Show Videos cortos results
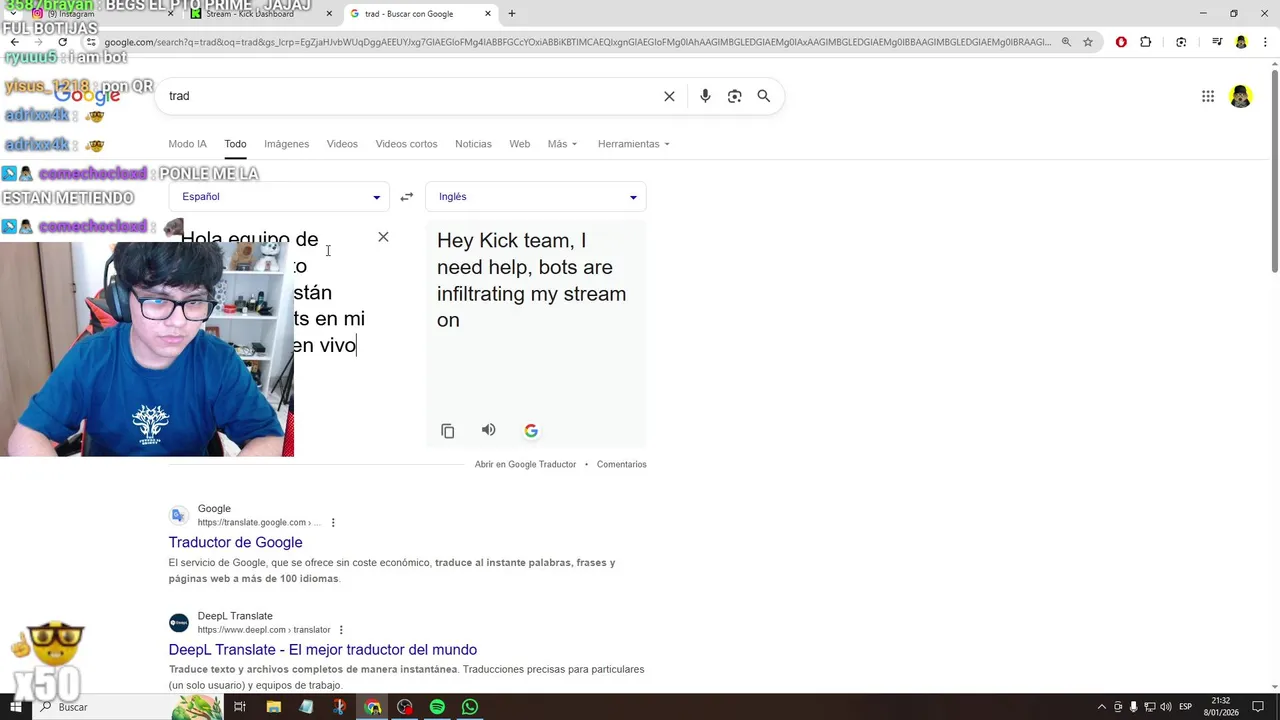This screenshot has width=1280, height=720. pos(406,144)
